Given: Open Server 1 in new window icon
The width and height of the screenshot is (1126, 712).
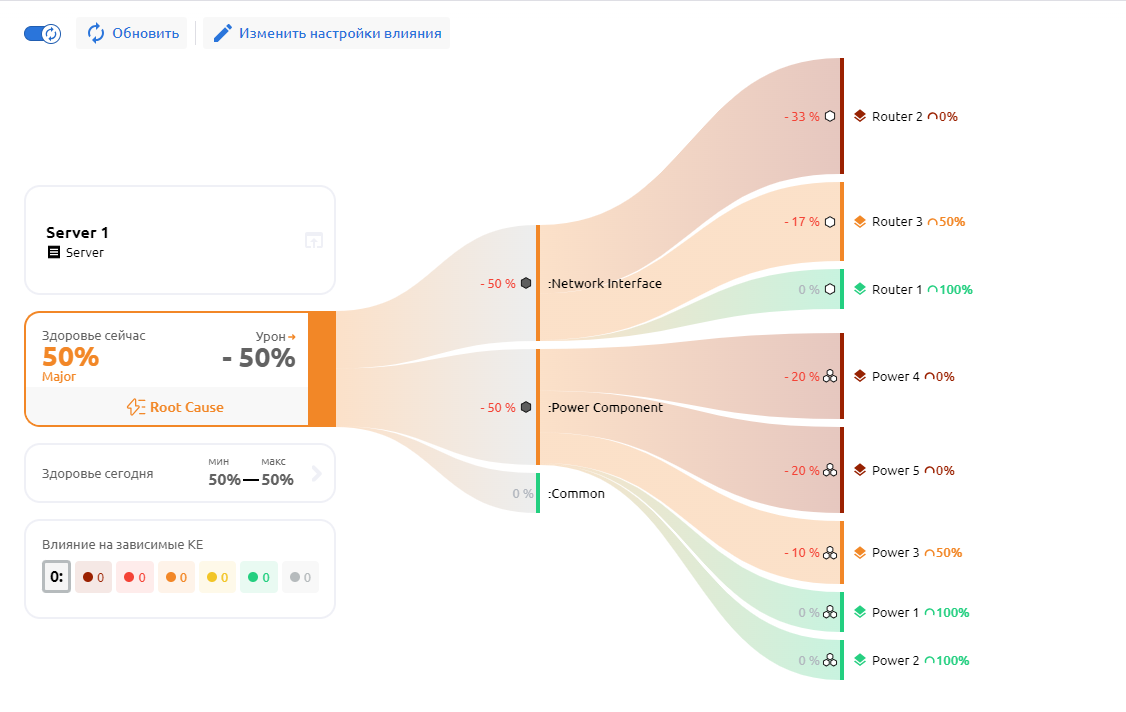Looking at the screenshot, I should (313, 240).
